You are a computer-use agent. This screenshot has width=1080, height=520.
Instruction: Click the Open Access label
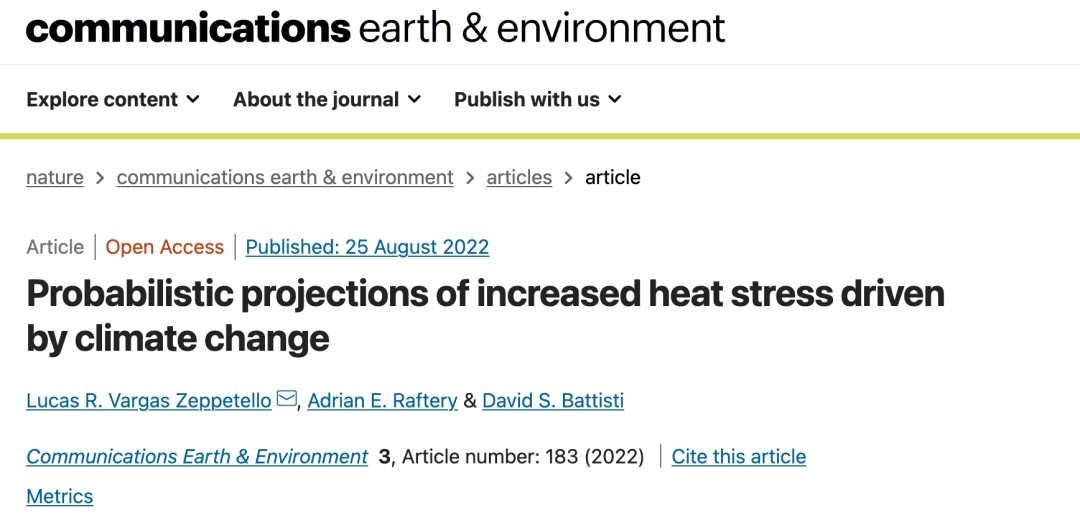coord(165,247)
